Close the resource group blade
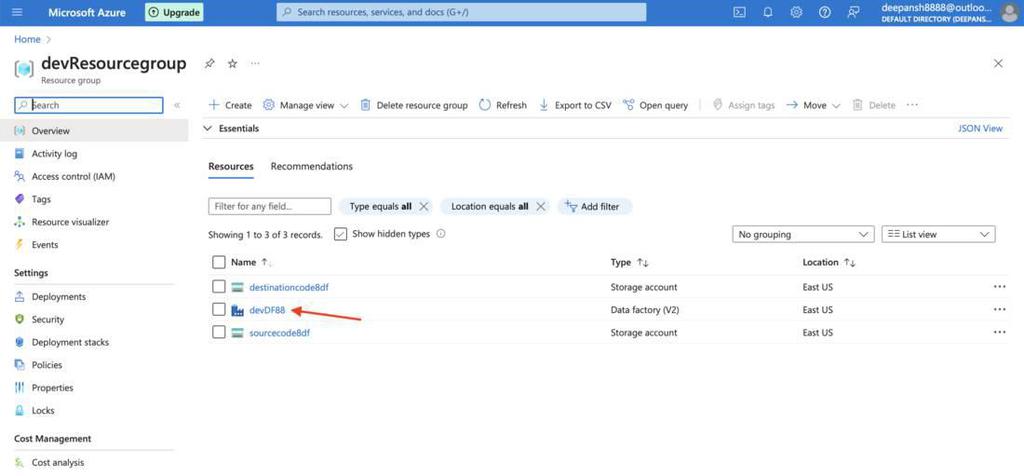 [998, 63]
